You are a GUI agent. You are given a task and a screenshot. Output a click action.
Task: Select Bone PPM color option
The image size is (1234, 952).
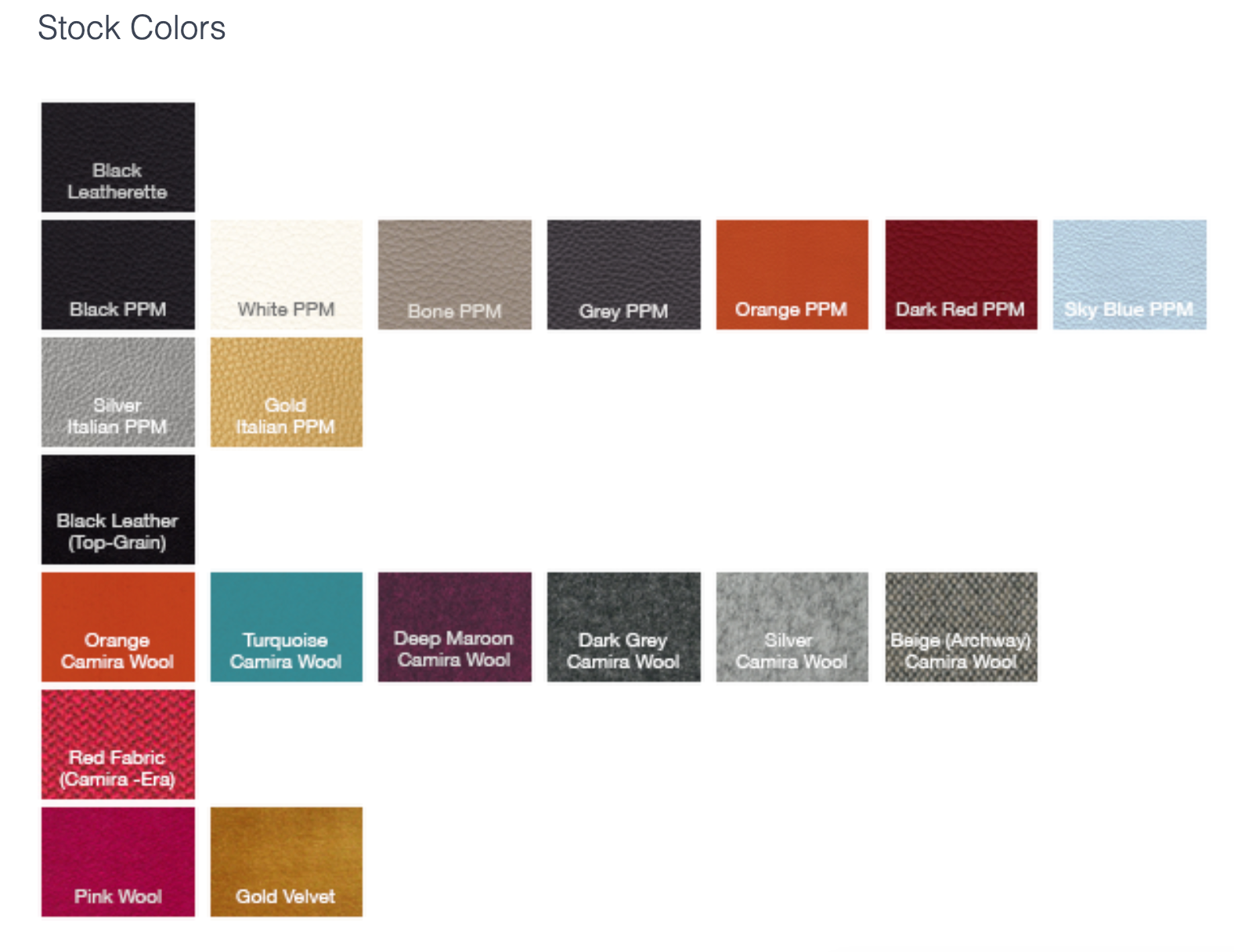455,275
